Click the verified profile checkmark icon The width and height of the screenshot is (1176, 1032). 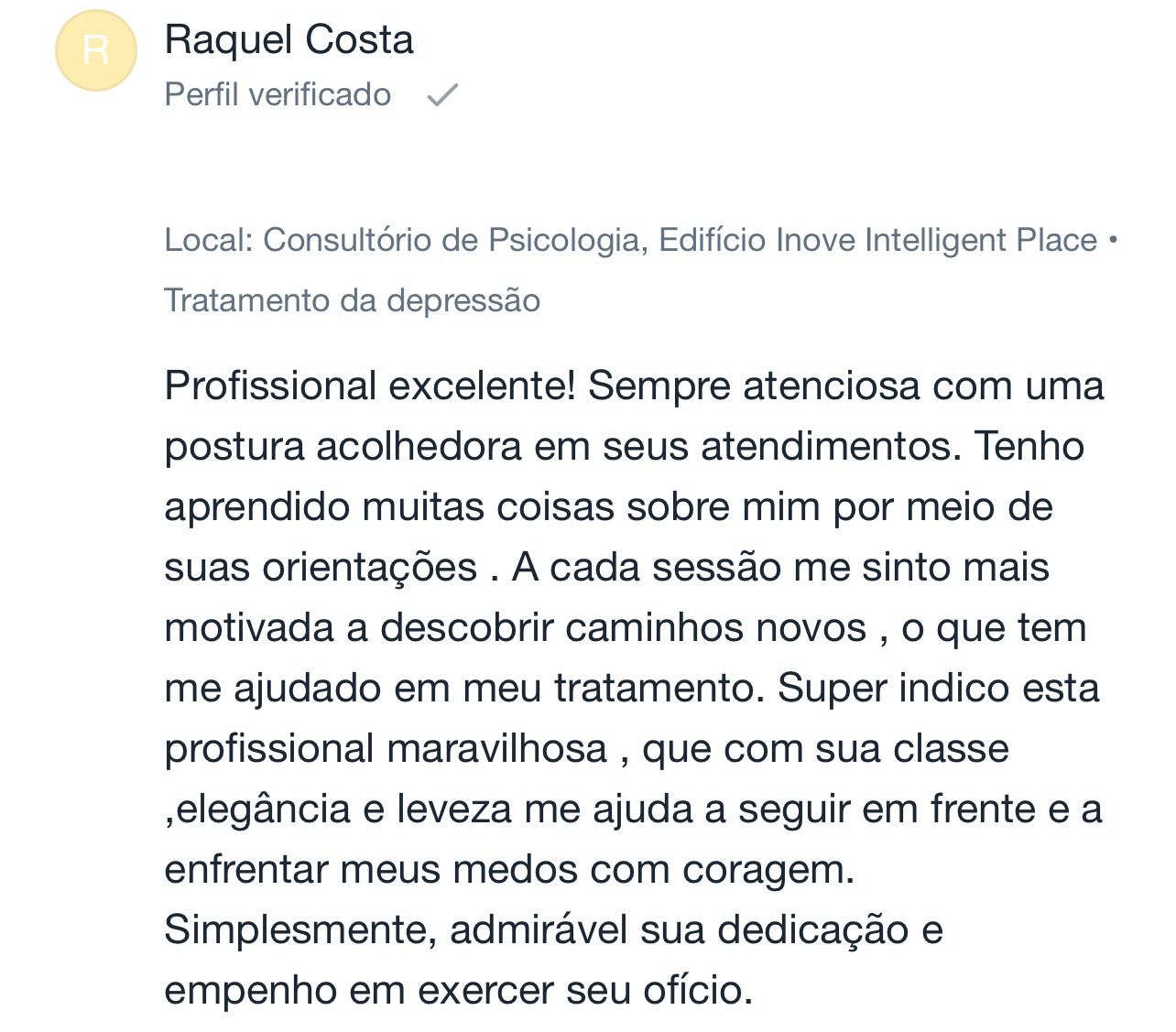tap(442, 94)
